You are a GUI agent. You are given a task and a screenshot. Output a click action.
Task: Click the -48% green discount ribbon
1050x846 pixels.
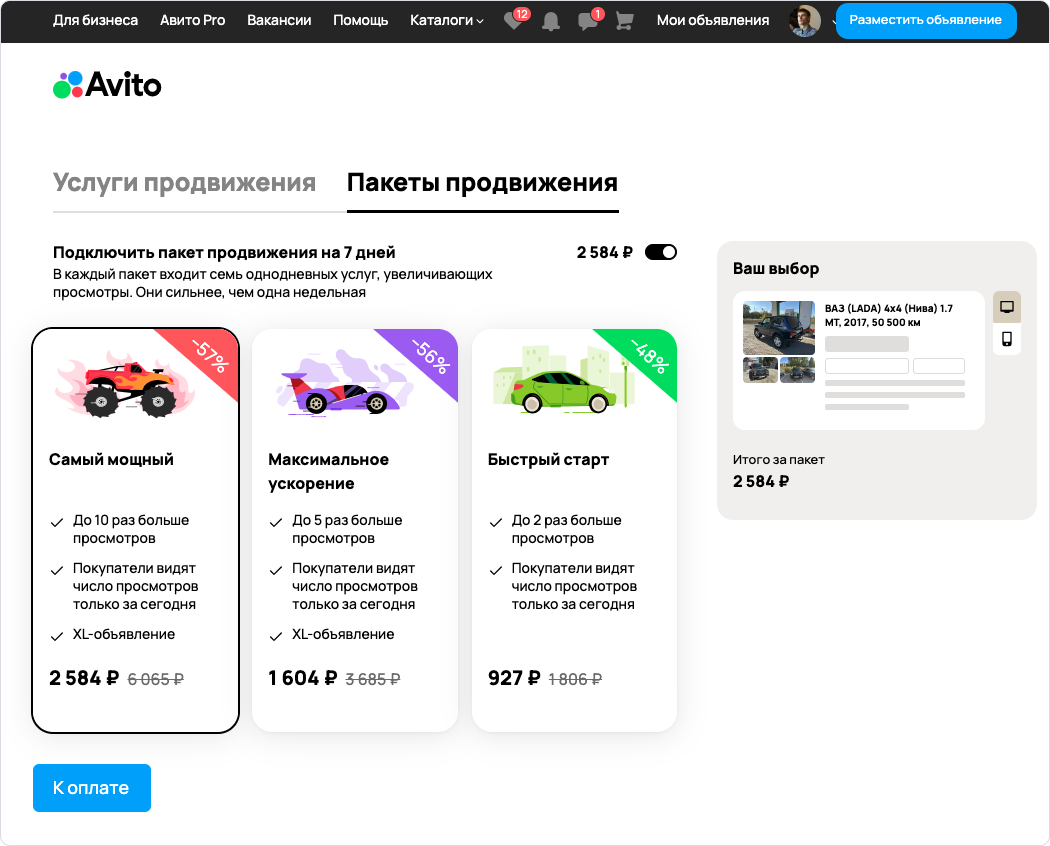tap(649, 356)
